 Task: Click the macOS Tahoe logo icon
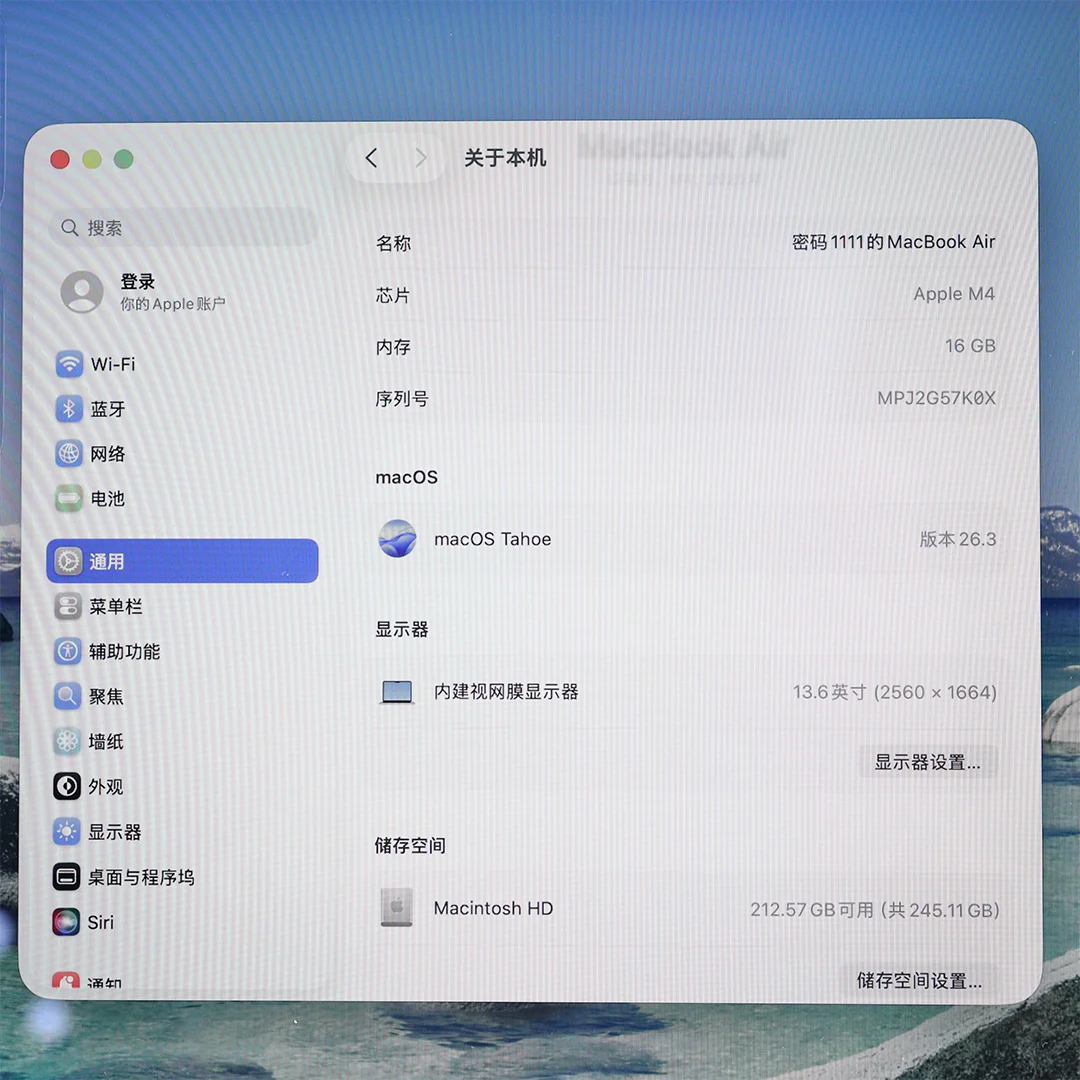pyautogui.click(x=397, y=539)
